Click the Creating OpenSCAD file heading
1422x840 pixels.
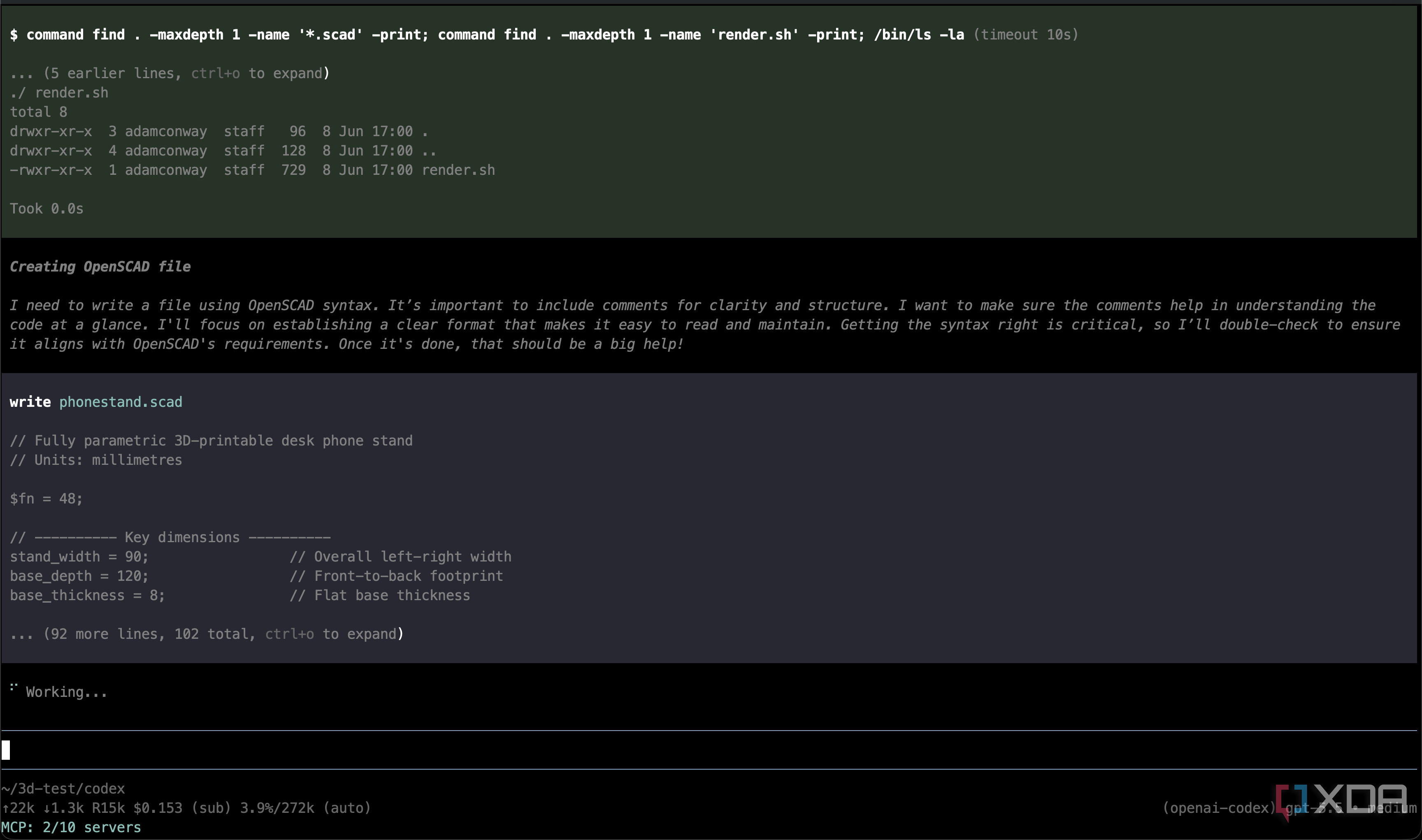point(100,267)
